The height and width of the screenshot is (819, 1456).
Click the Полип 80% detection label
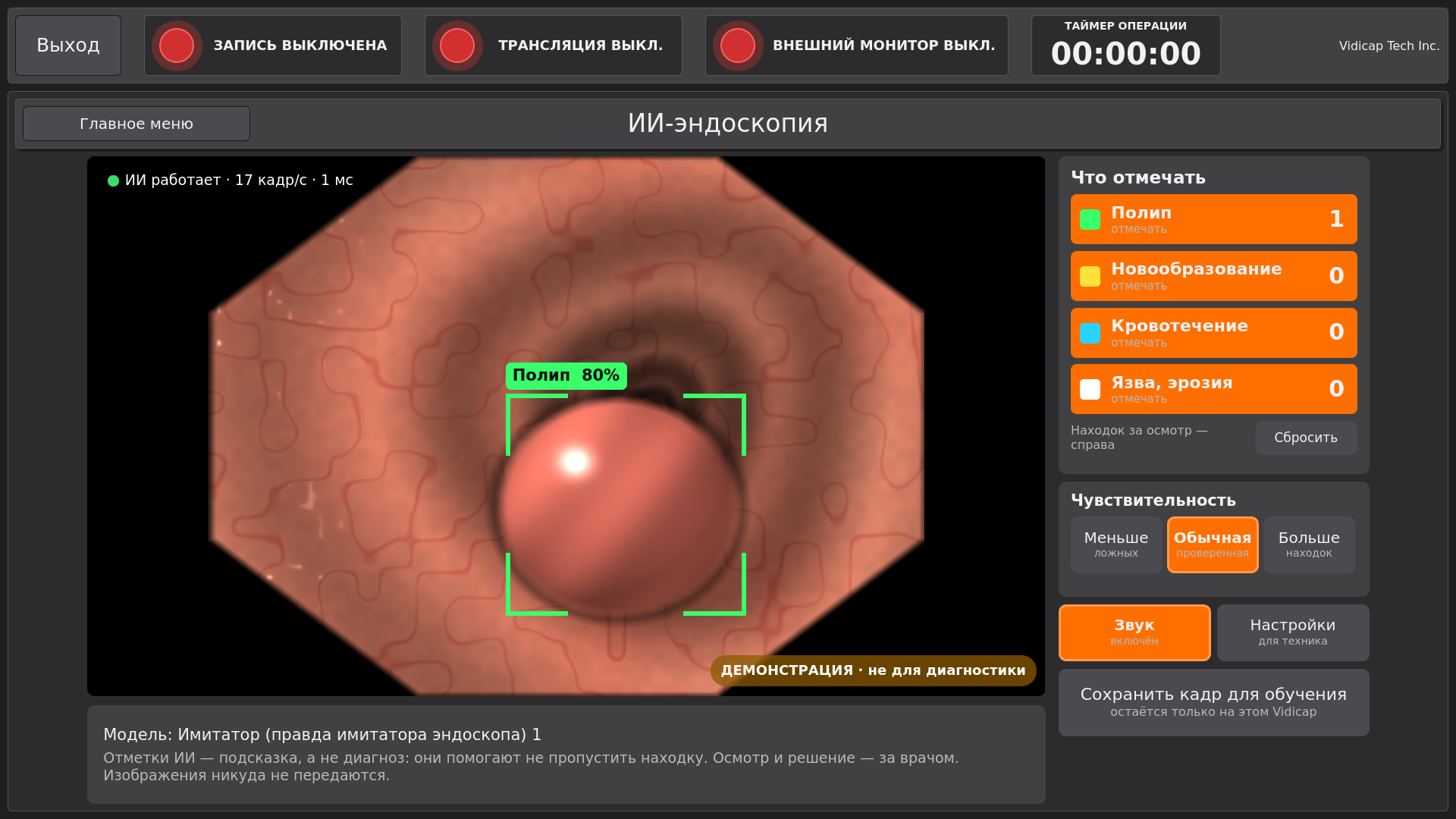(566, 375)
